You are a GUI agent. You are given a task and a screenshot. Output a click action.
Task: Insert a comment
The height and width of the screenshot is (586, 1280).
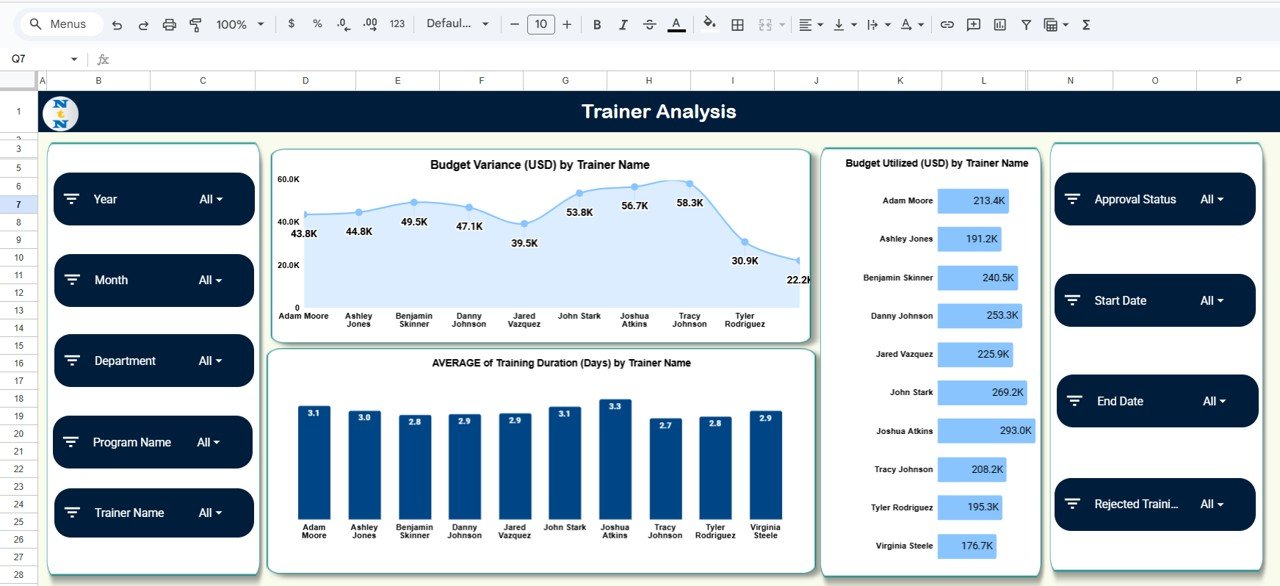coord(973,24)
